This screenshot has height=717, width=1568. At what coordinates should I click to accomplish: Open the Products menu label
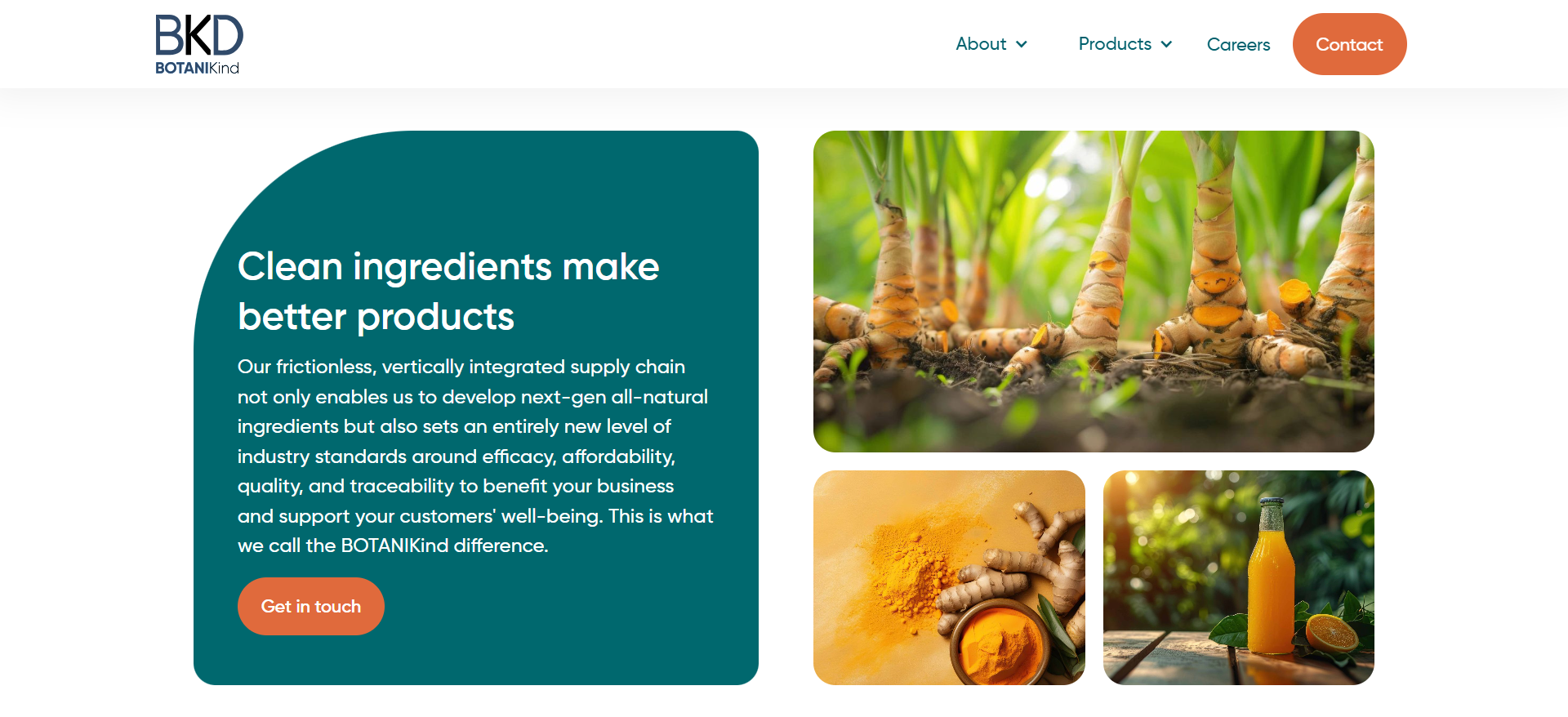point(1115,44)
